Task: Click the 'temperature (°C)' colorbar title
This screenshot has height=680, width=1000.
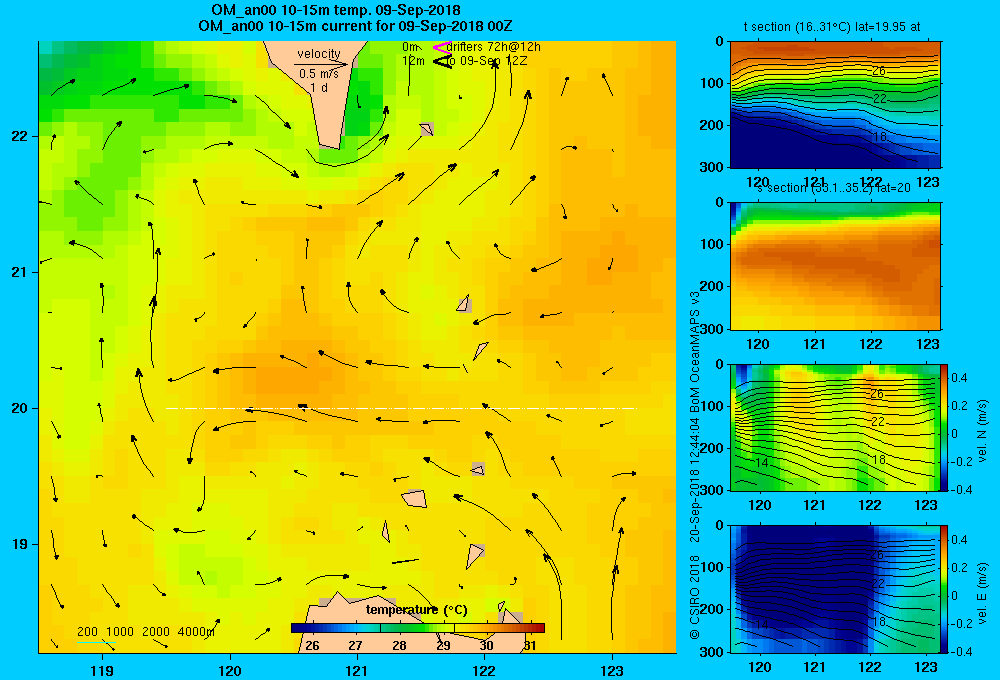Action: tap(416, 610)
